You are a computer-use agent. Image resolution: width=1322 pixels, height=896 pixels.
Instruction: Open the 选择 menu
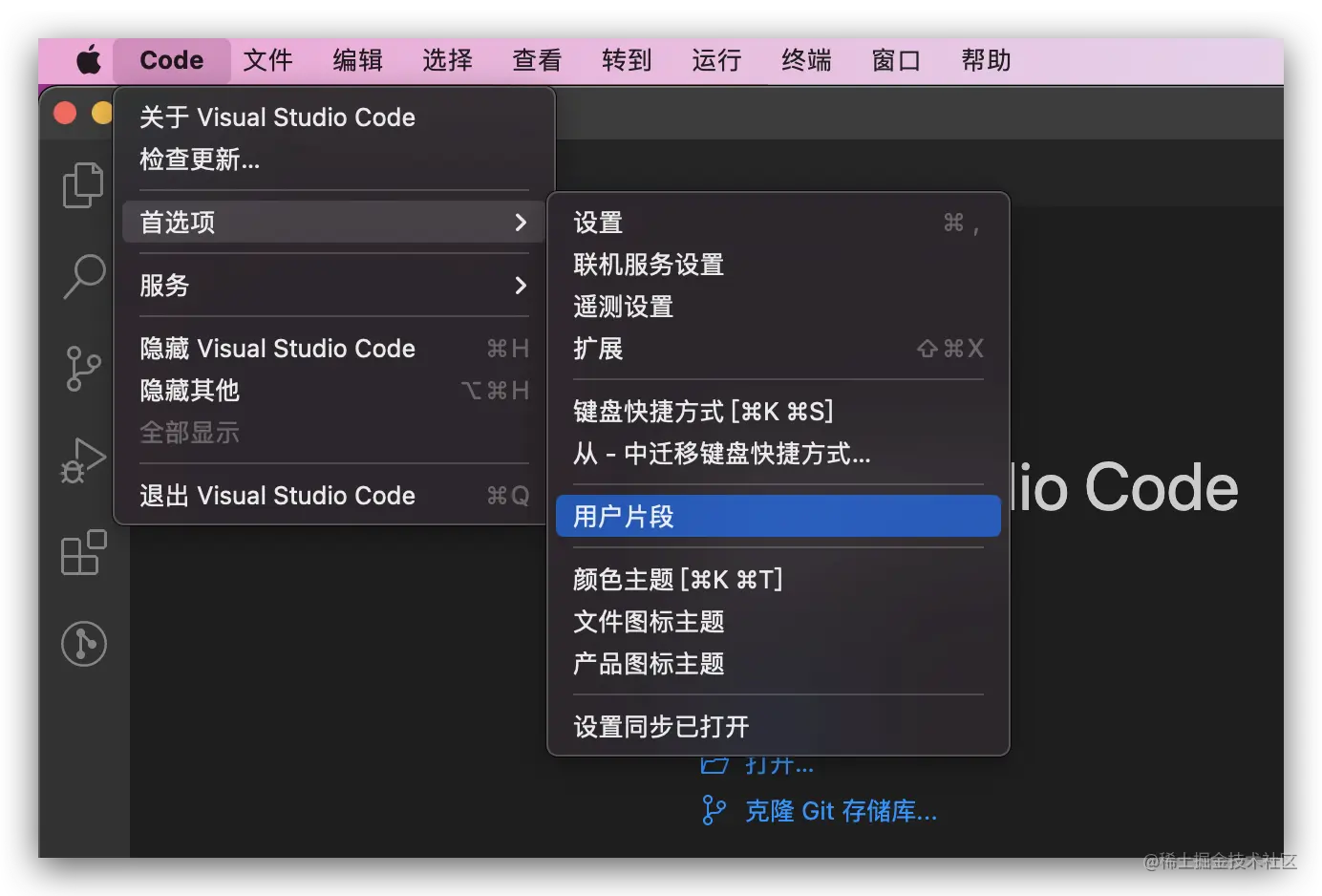(447, 60)
